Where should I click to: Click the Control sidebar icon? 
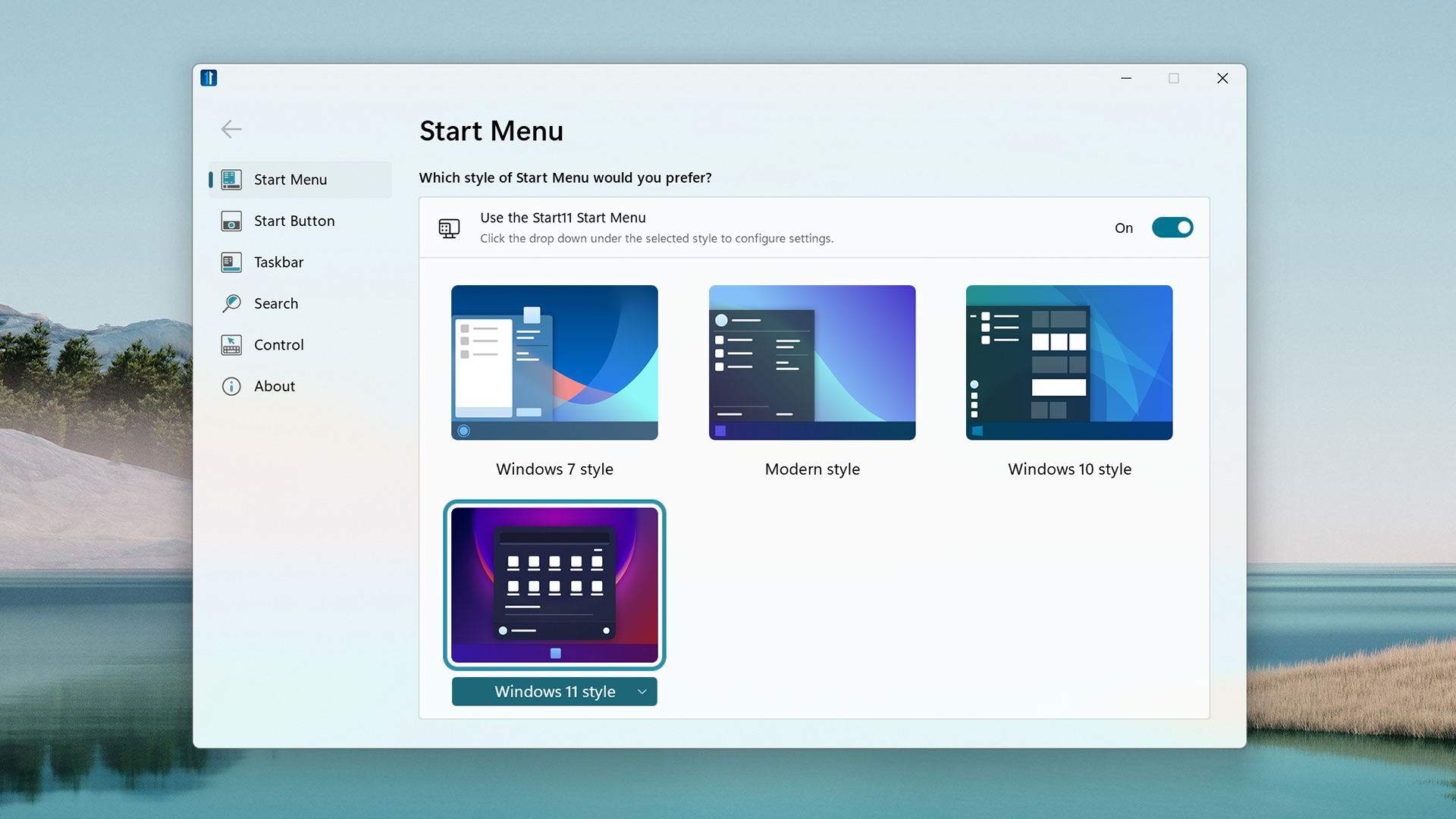pos(232,344)
